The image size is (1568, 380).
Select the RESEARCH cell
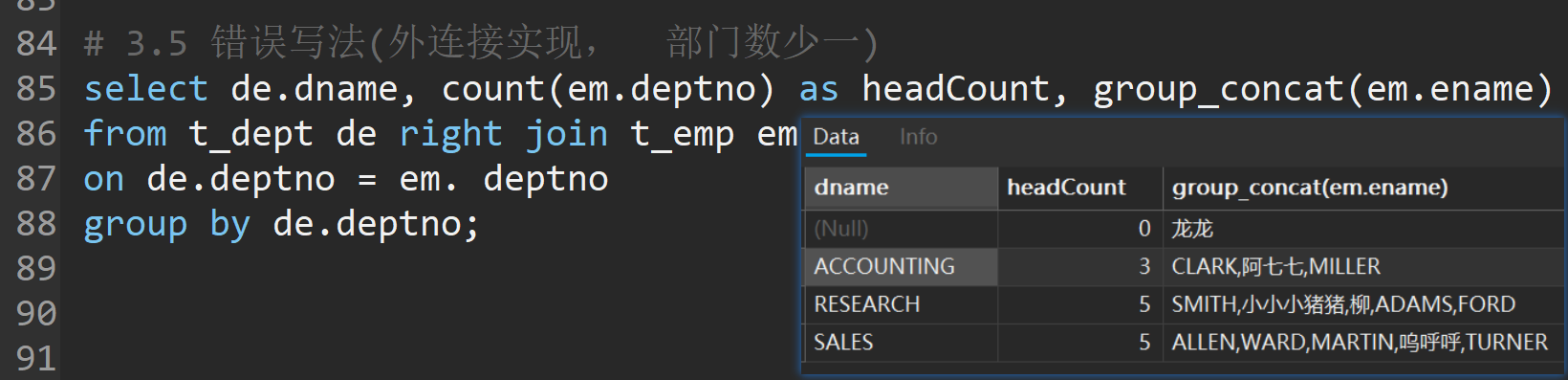click(902, 304)
